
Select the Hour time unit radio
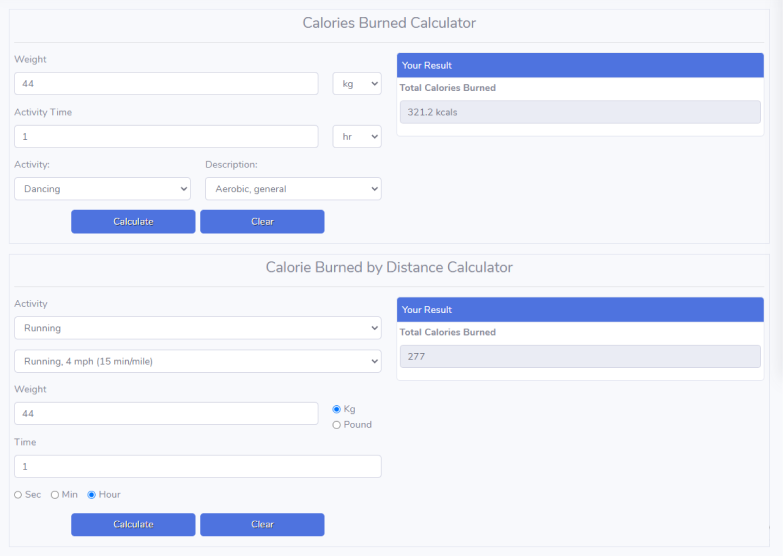[92, 495]
